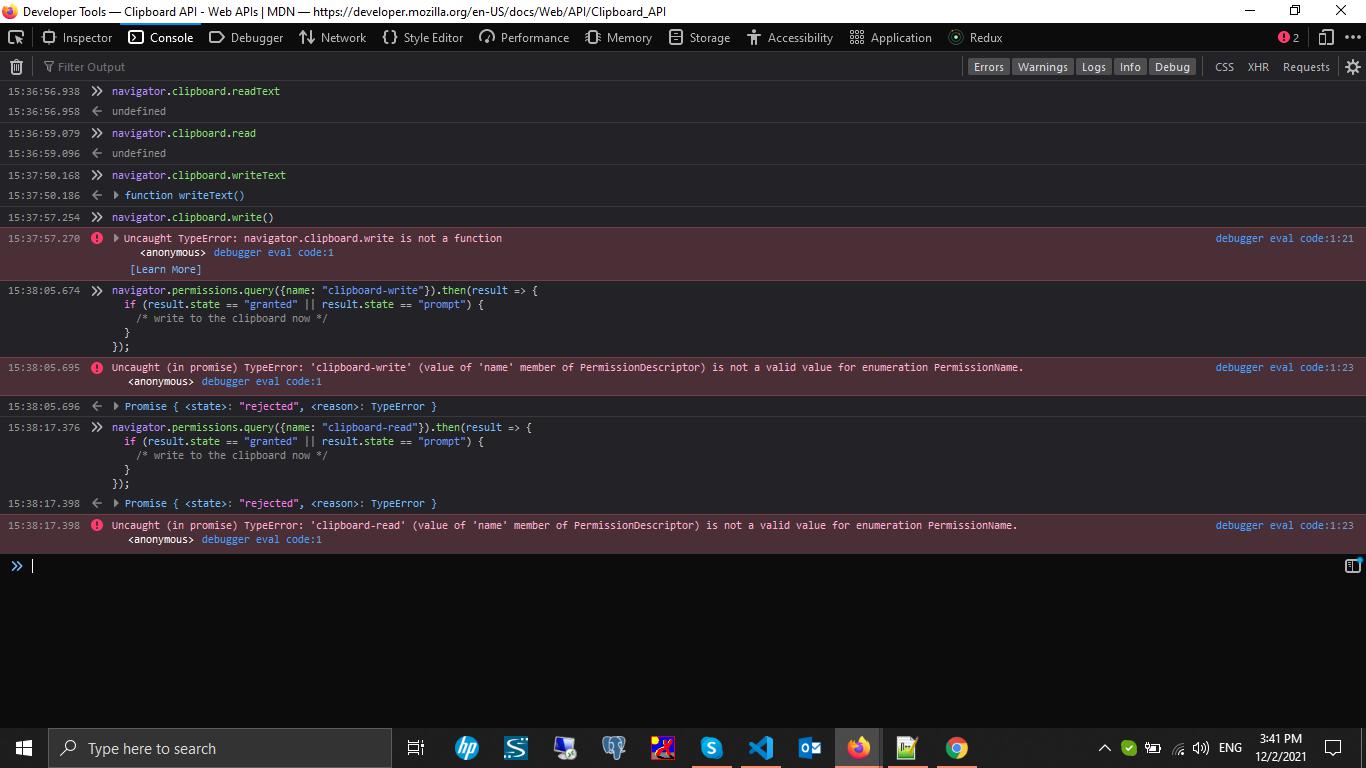1366x768 pixels.
Task: Open console settings gear icon
Action: tap(1352, 67)
